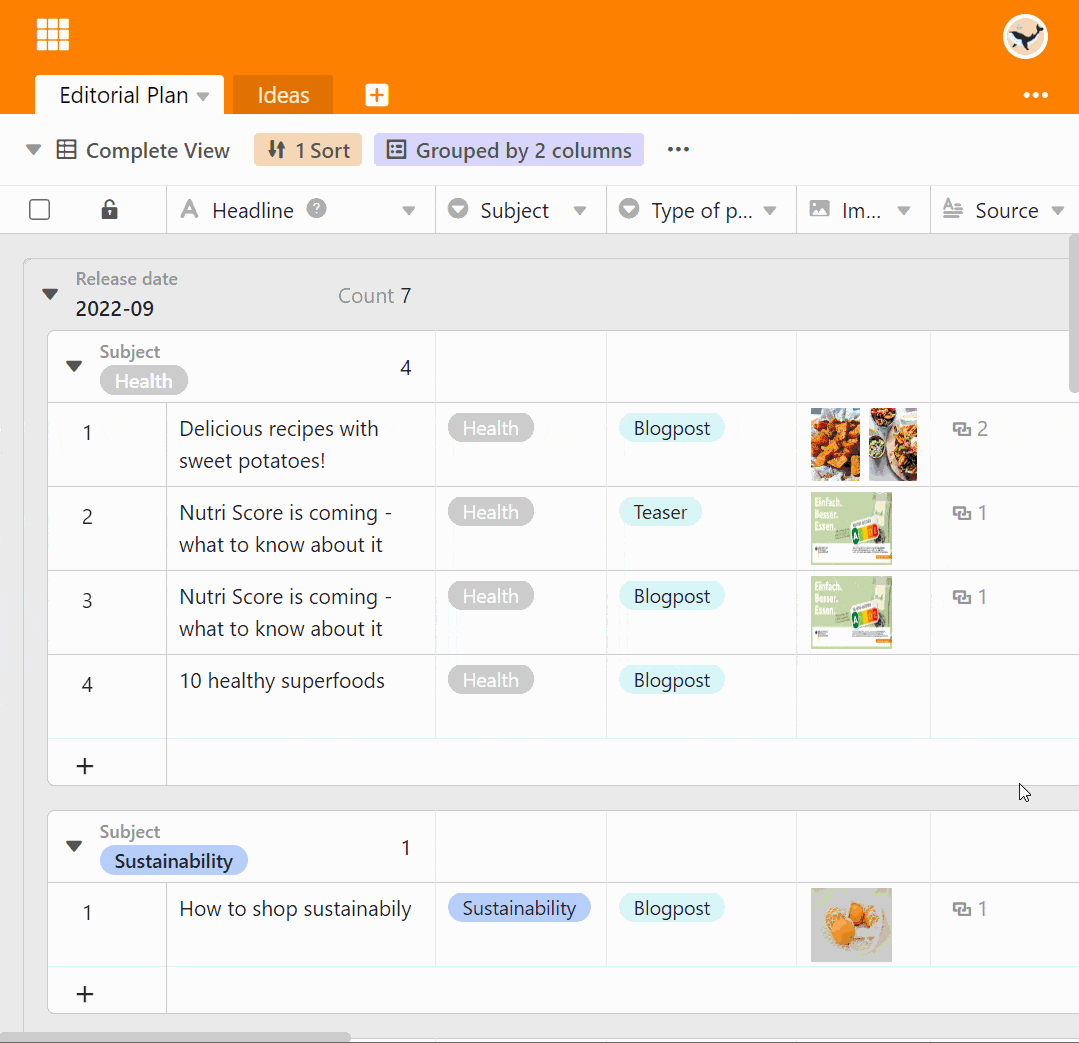This screenshot has width=1079, height=1043.
Task: Open link icon in sweet potatoes row
Action: coord(962,429)
